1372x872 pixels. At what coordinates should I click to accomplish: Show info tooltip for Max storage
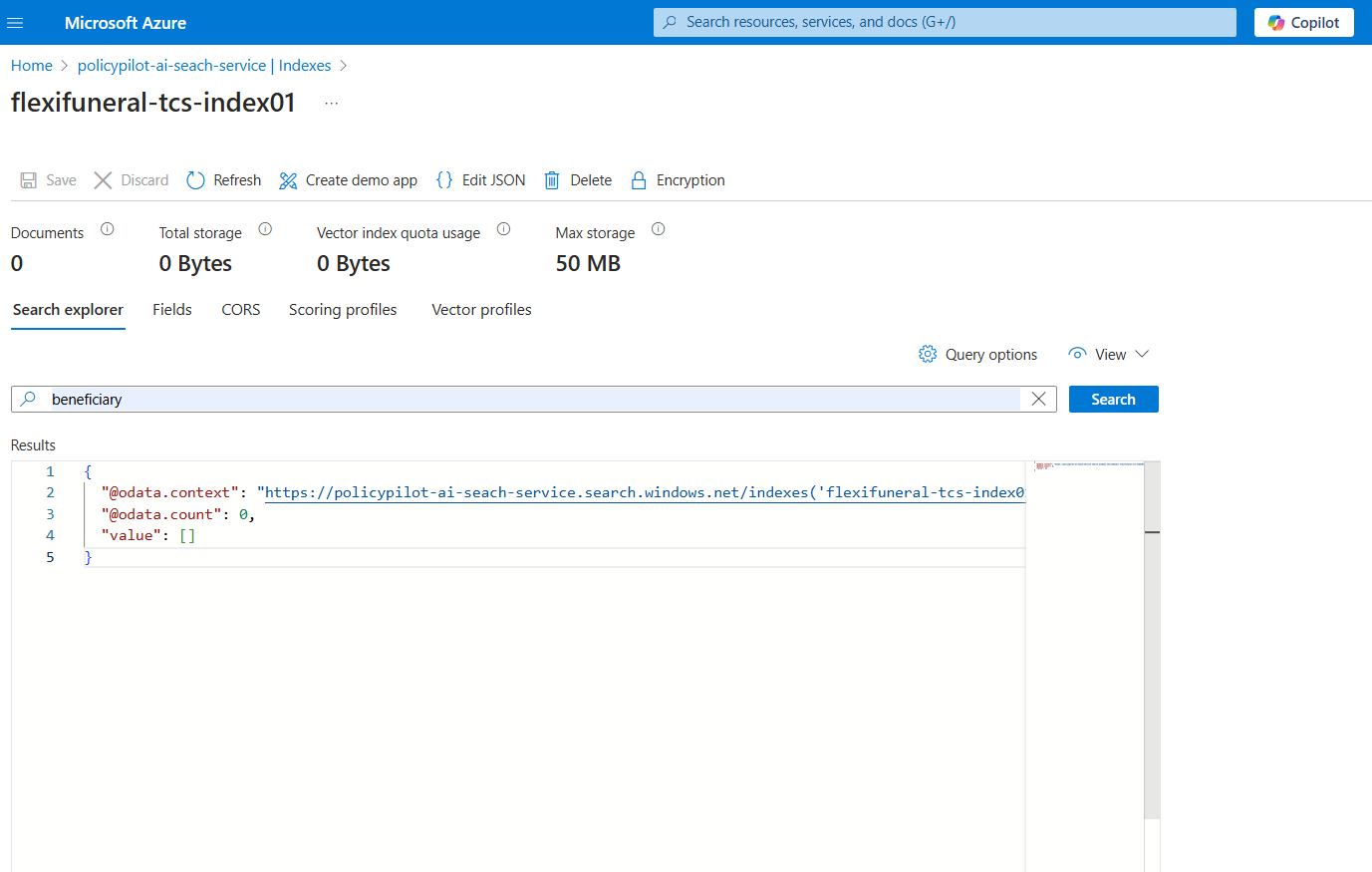coord(659,229)
